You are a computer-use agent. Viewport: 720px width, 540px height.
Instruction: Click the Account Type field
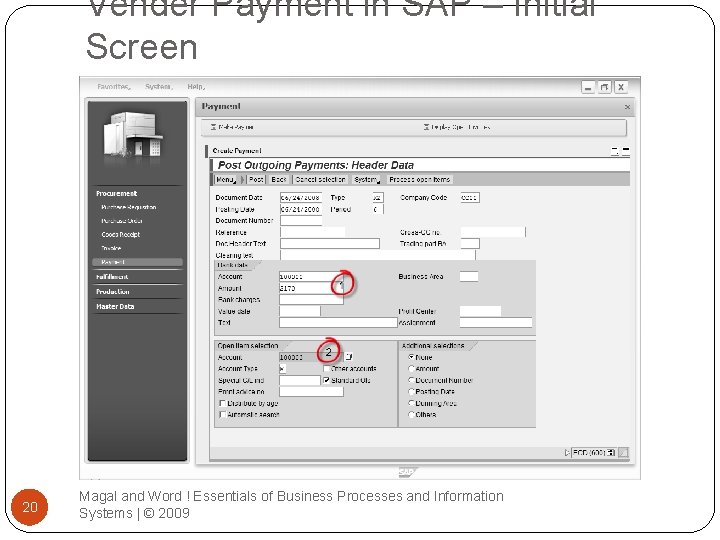pyautogui.click(x=282, y=368)
